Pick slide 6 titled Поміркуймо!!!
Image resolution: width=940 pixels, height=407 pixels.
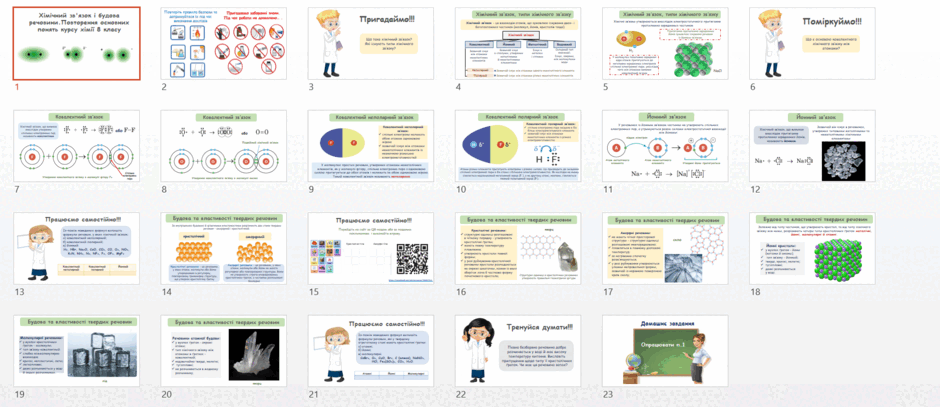[812, 43]
